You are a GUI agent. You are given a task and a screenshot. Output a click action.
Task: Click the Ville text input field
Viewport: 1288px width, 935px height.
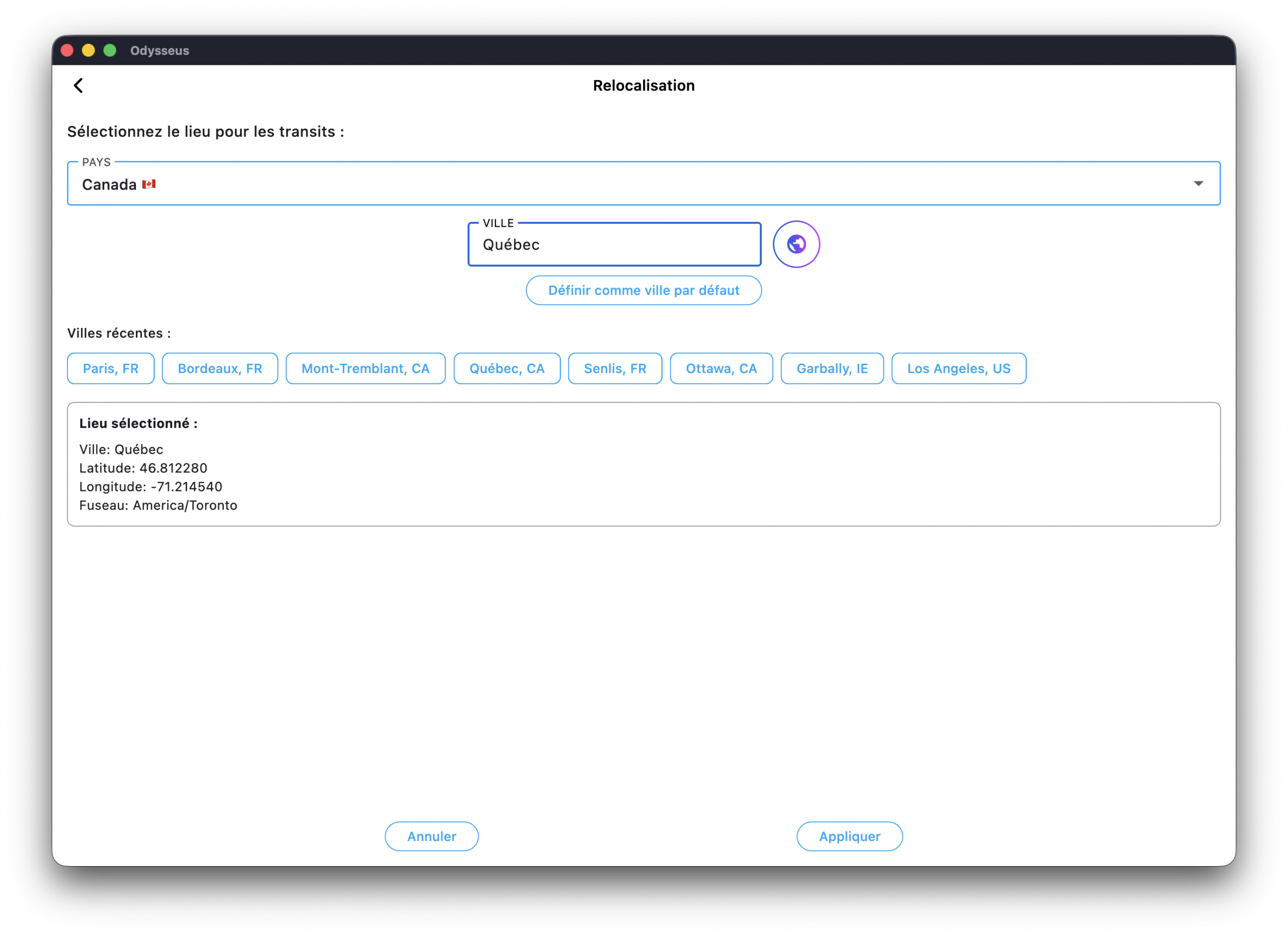(x=613, y=244)
